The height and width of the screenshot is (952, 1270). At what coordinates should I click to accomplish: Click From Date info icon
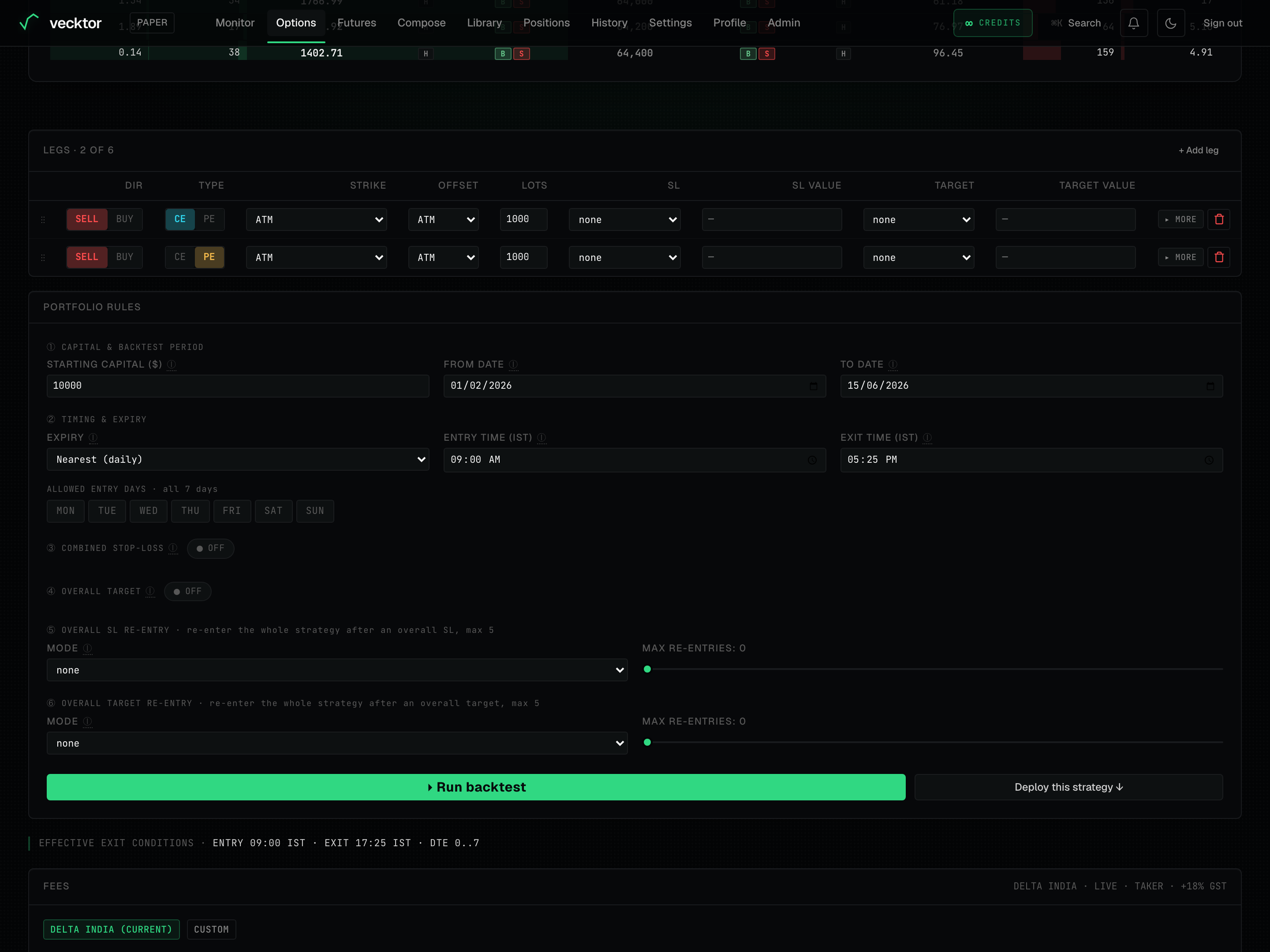(513, 364)
